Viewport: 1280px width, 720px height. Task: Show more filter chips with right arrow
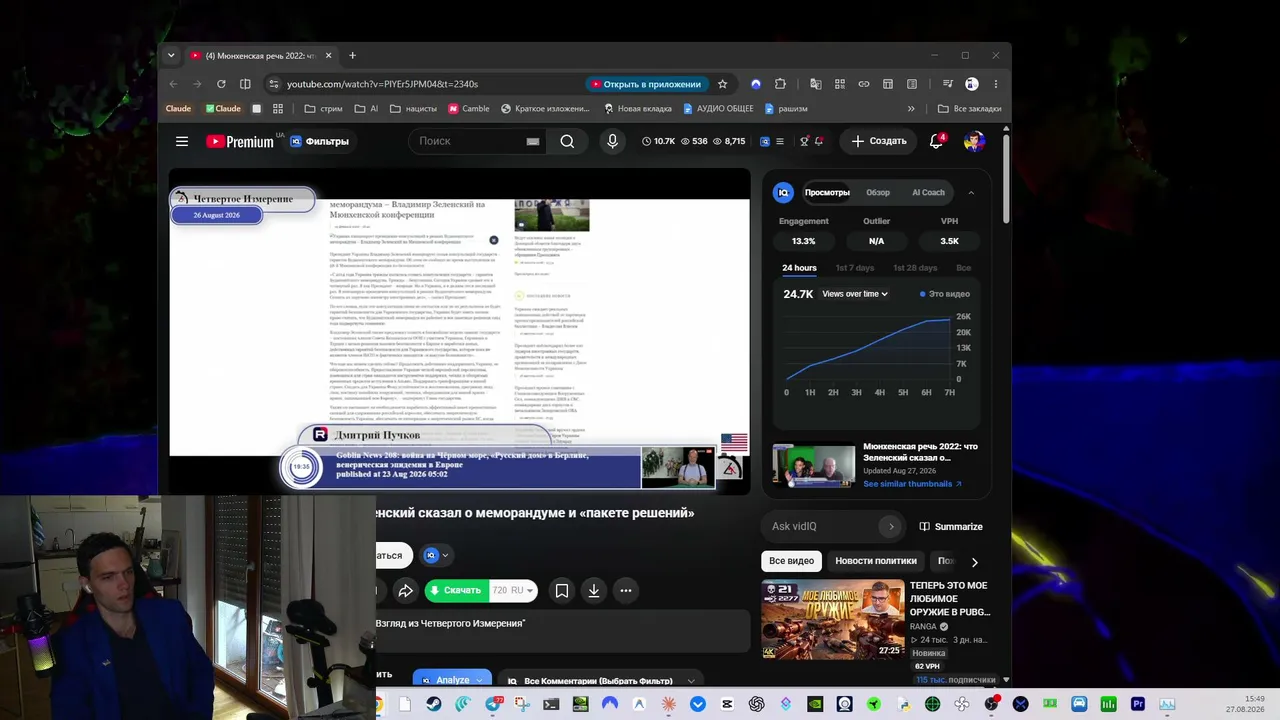[x=974, y=562]
